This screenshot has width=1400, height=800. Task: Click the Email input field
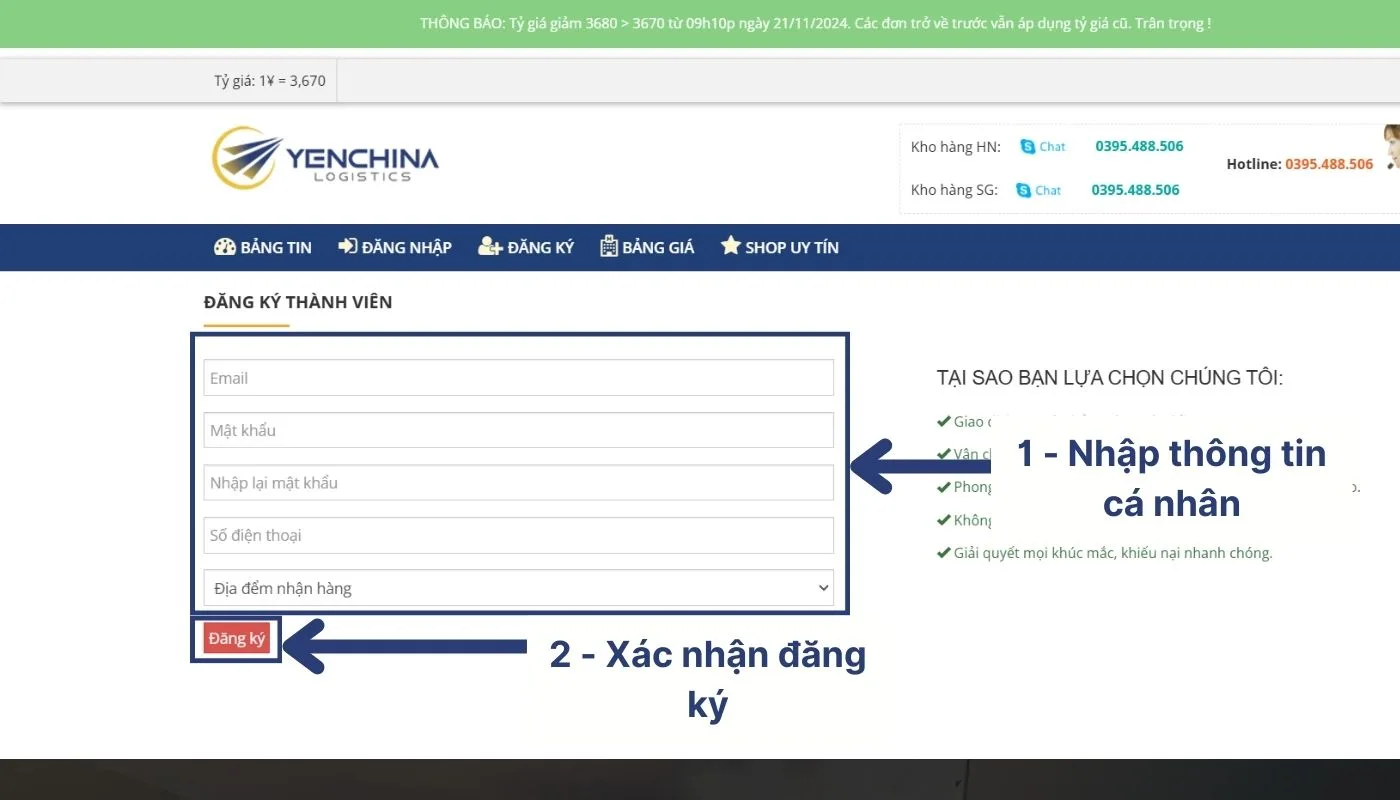tap(518, 378)
